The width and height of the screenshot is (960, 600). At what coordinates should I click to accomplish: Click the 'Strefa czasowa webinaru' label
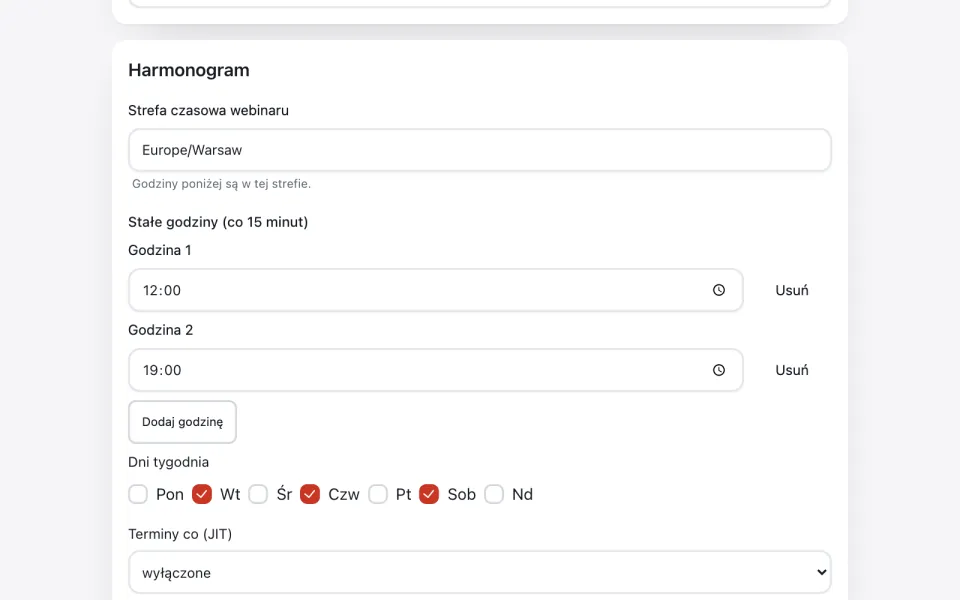[208, 110]
